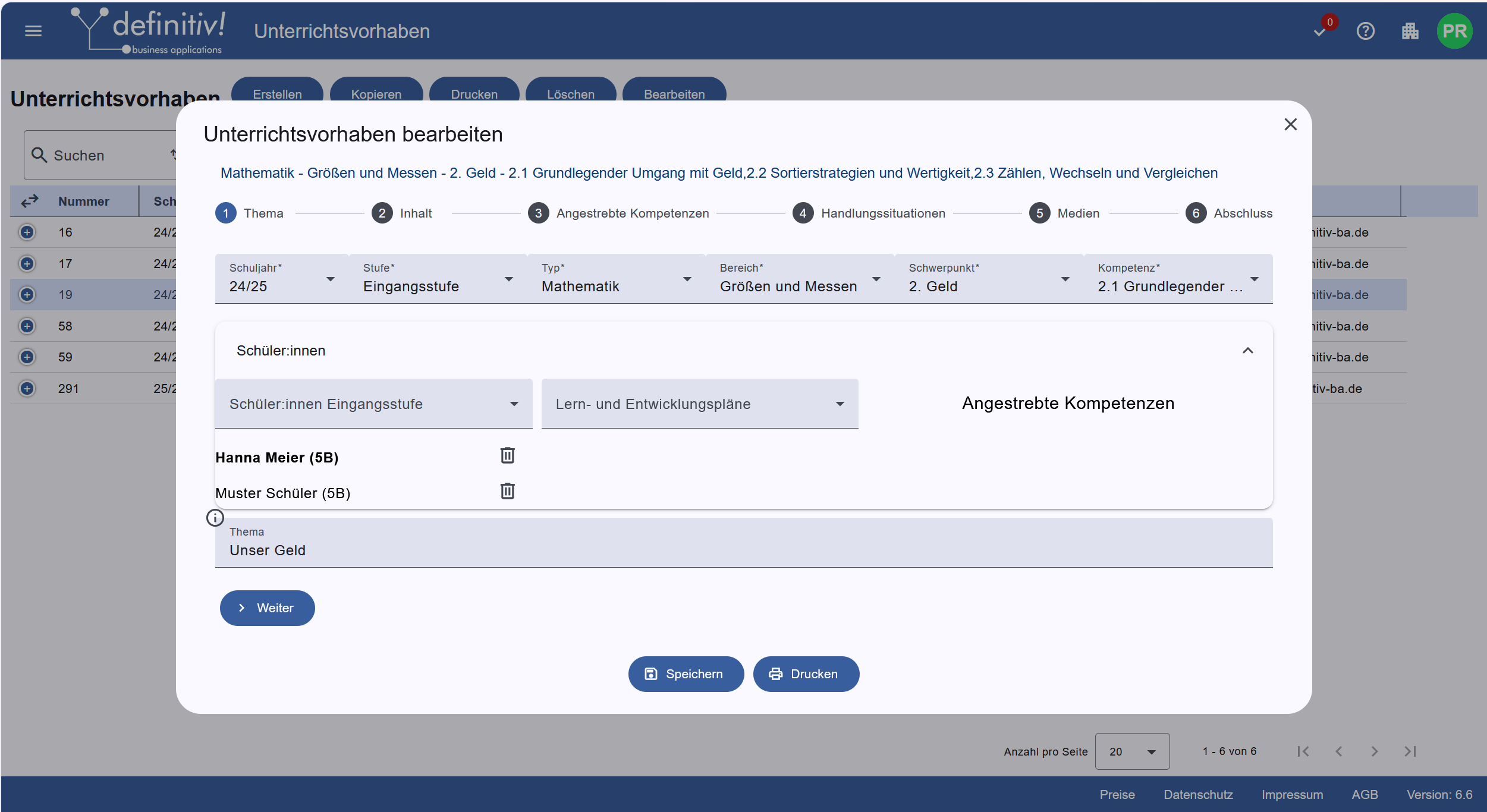This screenshot has height=812, width=1487.
Task: Collapse the Schüler:innen panel
Action: coord(1248,351)
